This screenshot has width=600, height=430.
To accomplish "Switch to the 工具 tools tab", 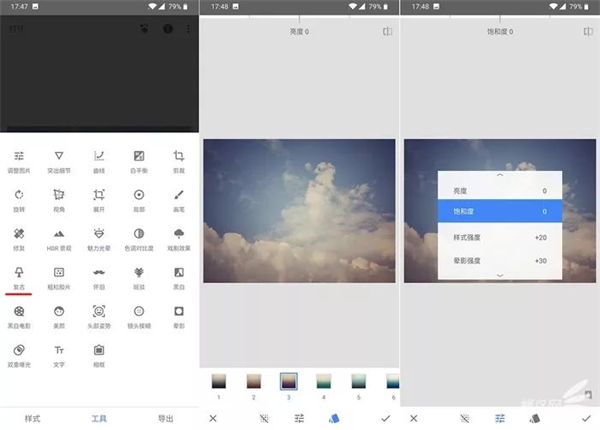I will click(99, 419).
